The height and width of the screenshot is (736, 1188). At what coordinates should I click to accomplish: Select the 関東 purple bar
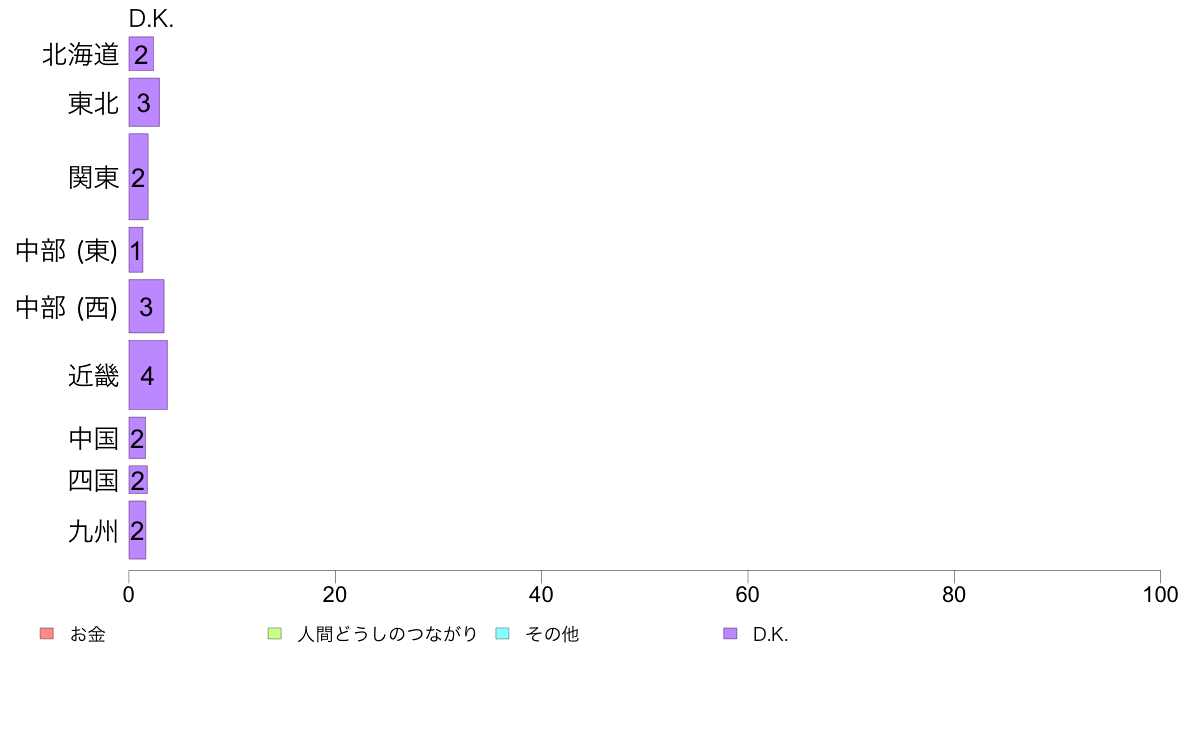(x=139, y=177)
